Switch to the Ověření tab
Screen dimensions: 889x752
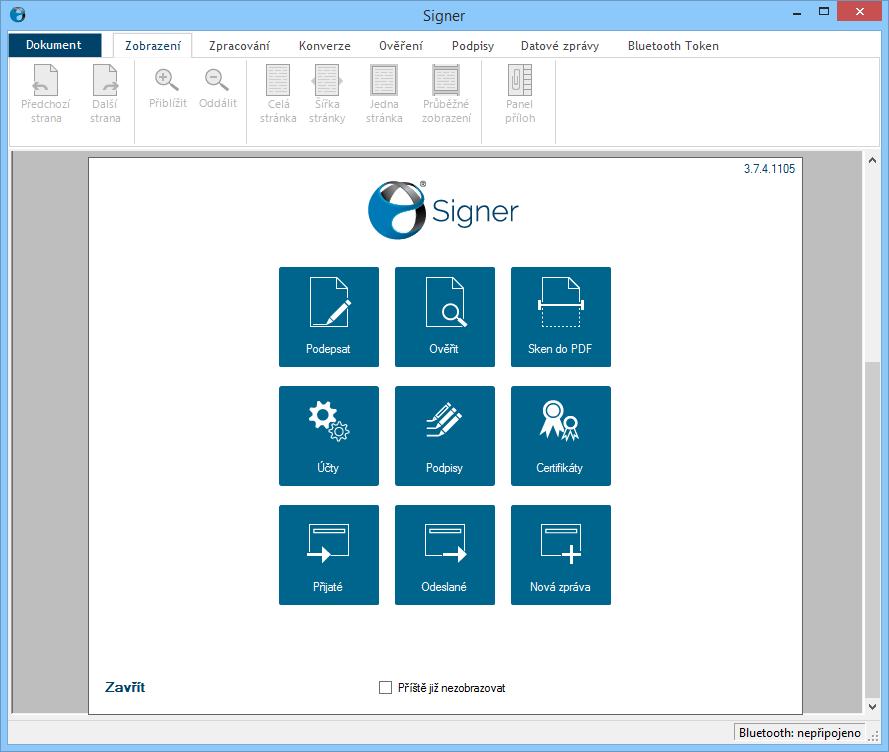pos(401,45)
